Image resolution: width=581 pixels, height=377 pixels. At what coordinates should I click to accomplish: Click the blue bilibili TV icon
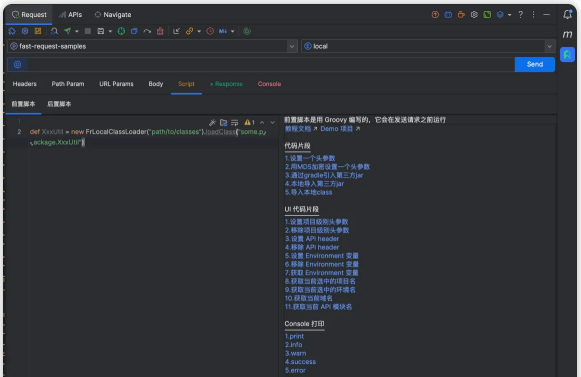point(448,14)
